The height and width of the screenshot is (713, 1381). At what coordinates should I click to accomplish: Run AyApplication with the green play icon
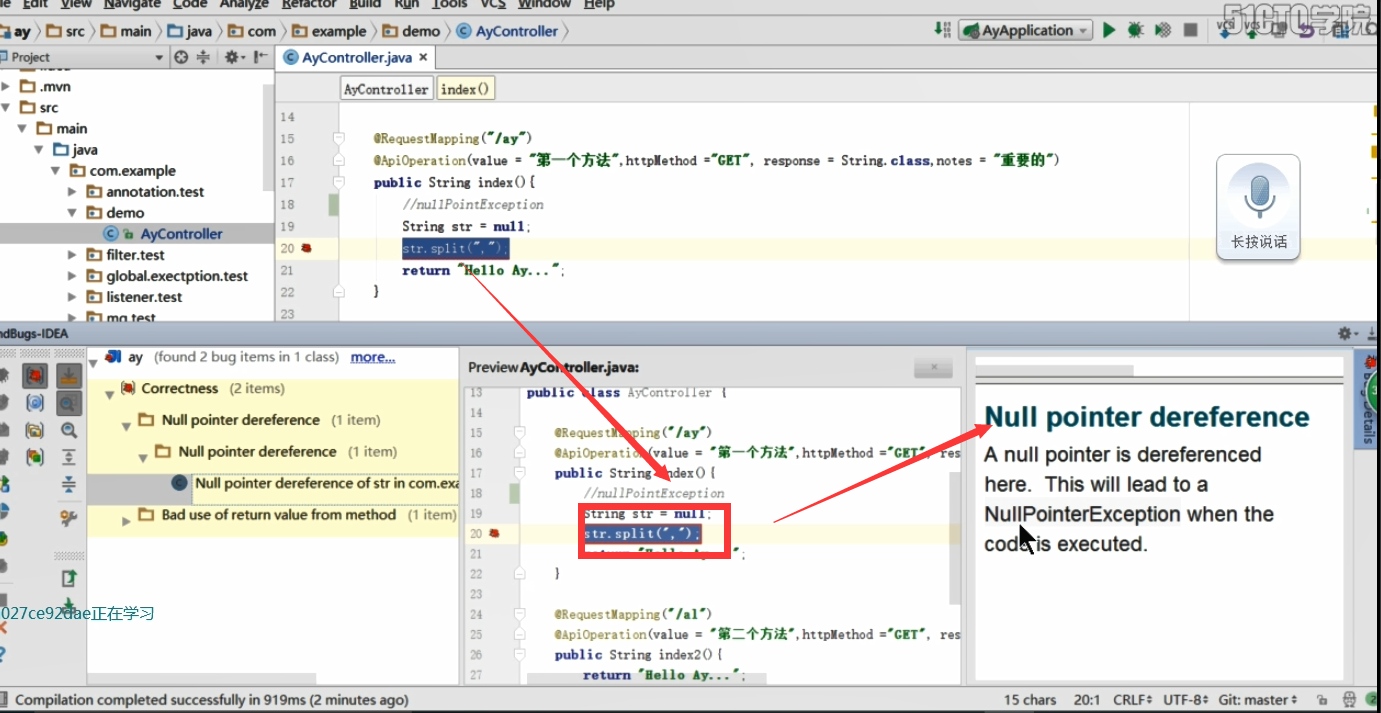[x=1109, y=31]
